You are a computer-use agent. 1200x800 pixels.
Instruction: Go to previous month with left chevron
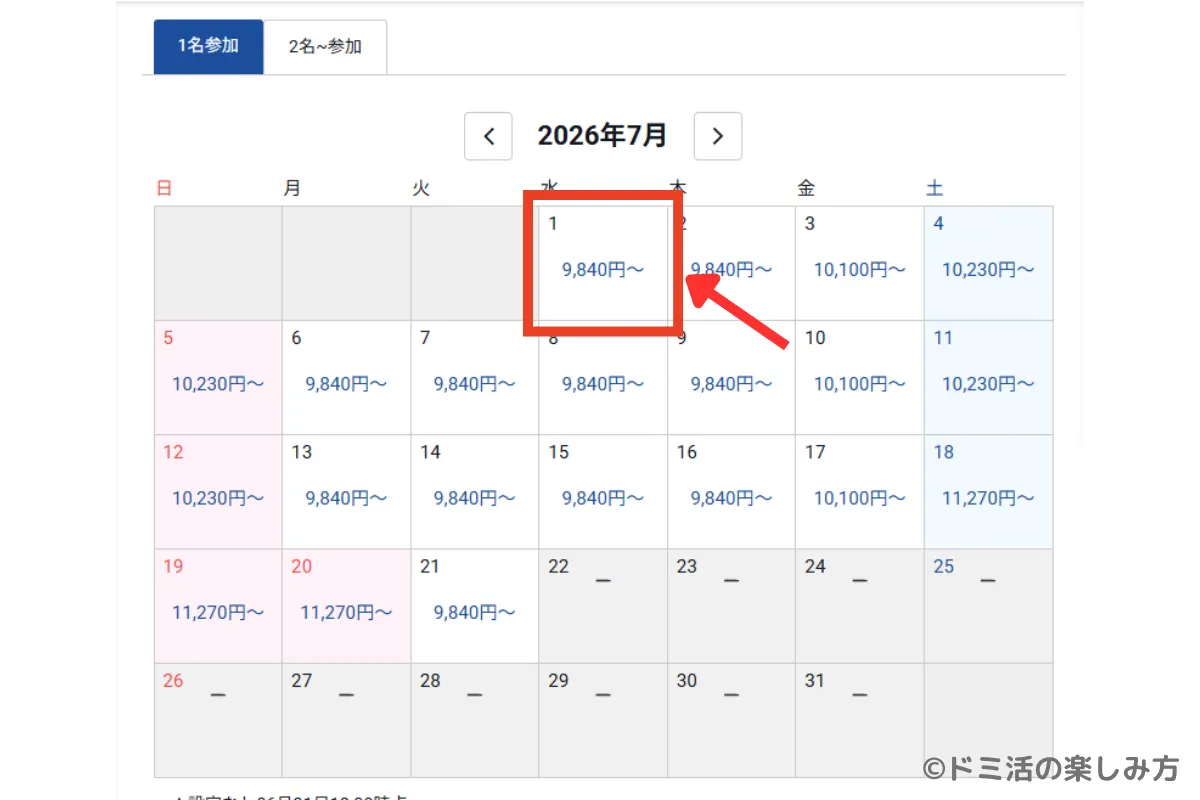click(488, 136)
